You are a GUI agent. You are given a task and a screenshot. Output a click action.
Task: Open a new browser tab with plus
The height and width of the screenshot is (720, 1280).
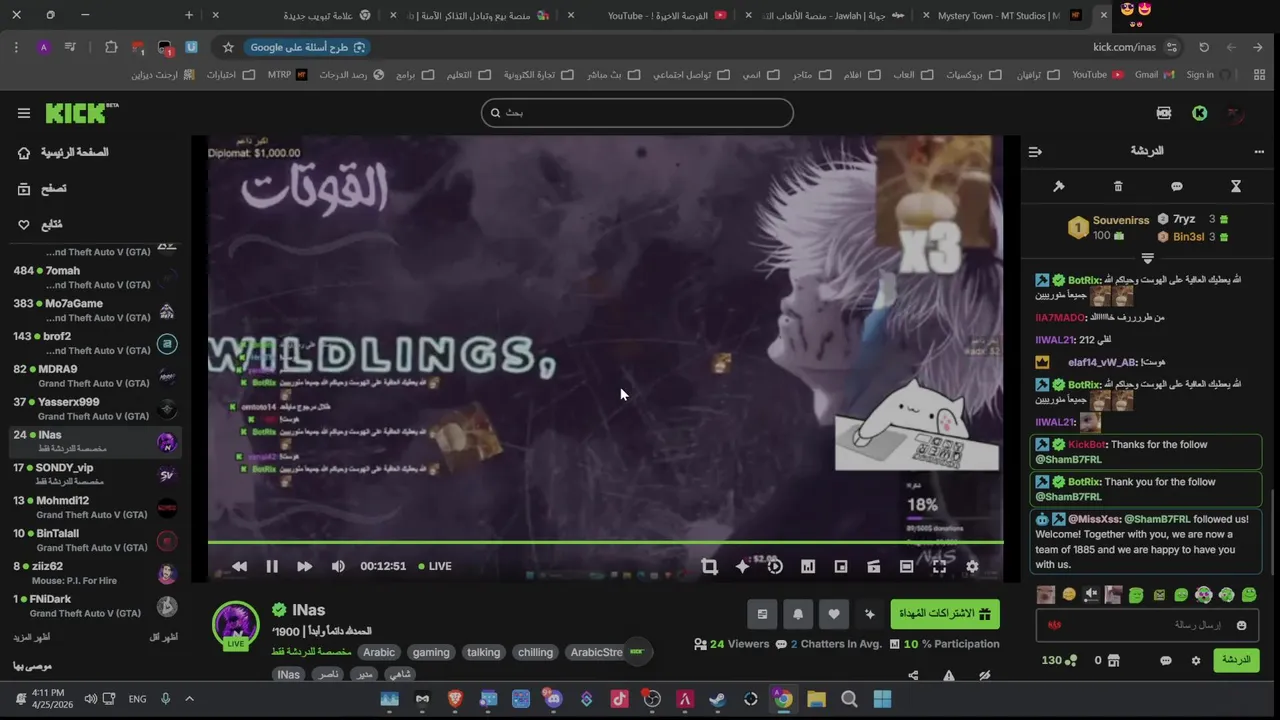coord(189,15)
